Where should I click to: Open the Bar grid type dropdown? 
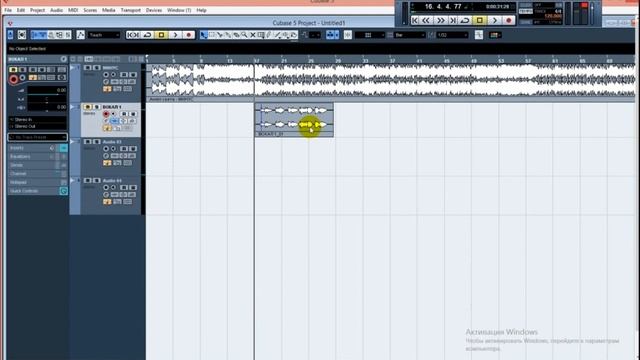click(x=410, y=35)
